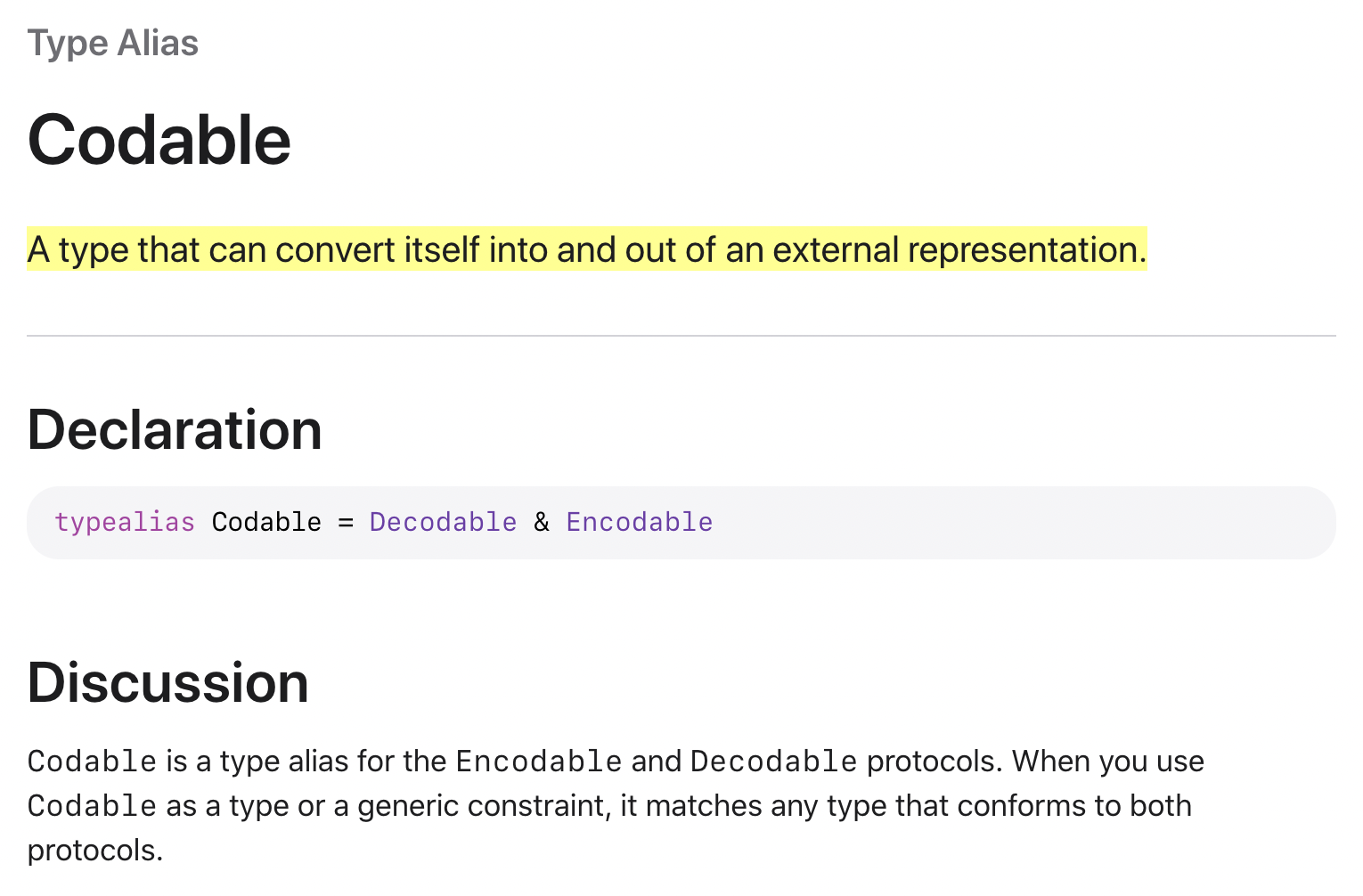Click inline Encodable code in Discussion
The image size is (1363, 896).
(x=539, y=762)
